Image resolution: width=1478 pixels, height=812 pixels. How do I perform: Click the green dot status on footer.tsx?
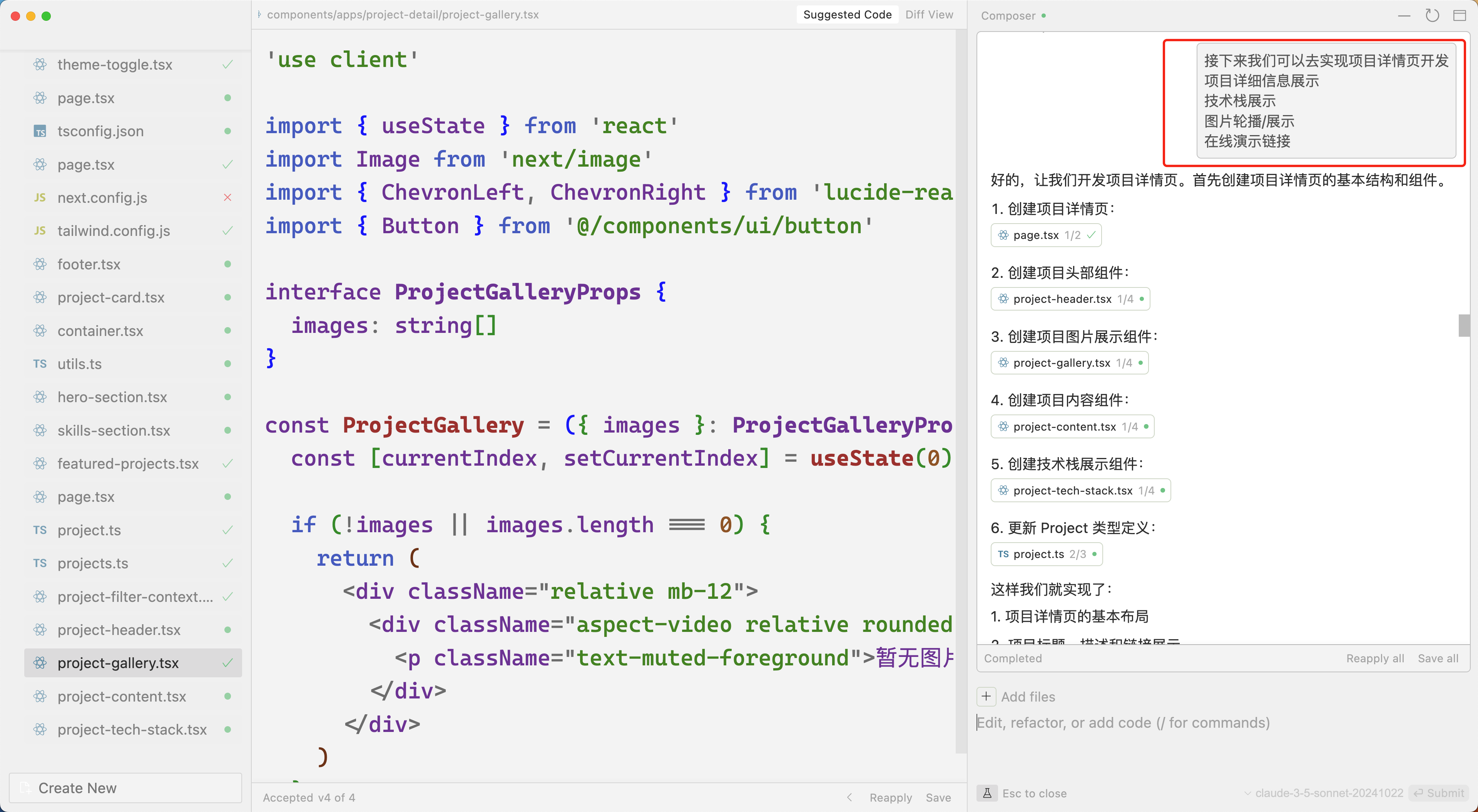coord(228,264)
